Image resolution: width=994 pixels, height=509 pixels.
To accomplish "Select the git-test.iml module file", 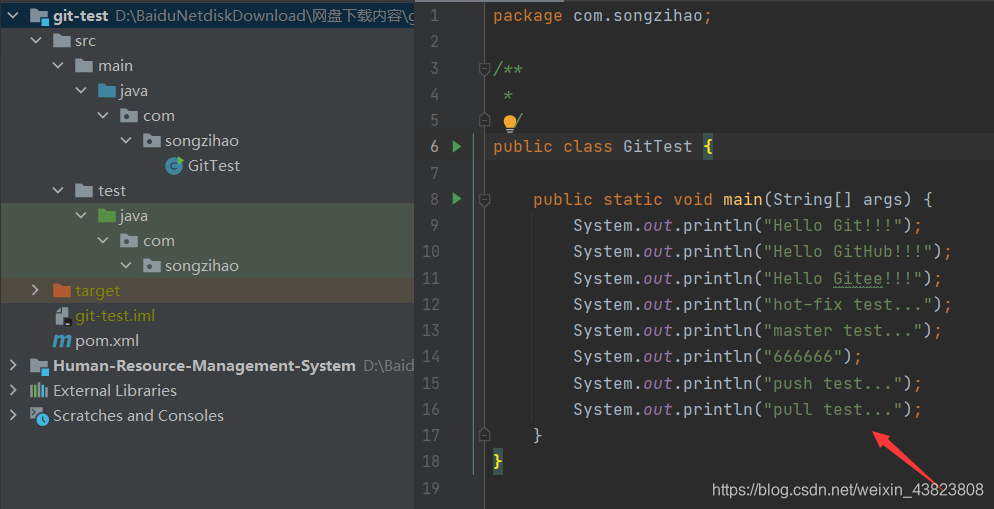I will click(x=114, y=316).
